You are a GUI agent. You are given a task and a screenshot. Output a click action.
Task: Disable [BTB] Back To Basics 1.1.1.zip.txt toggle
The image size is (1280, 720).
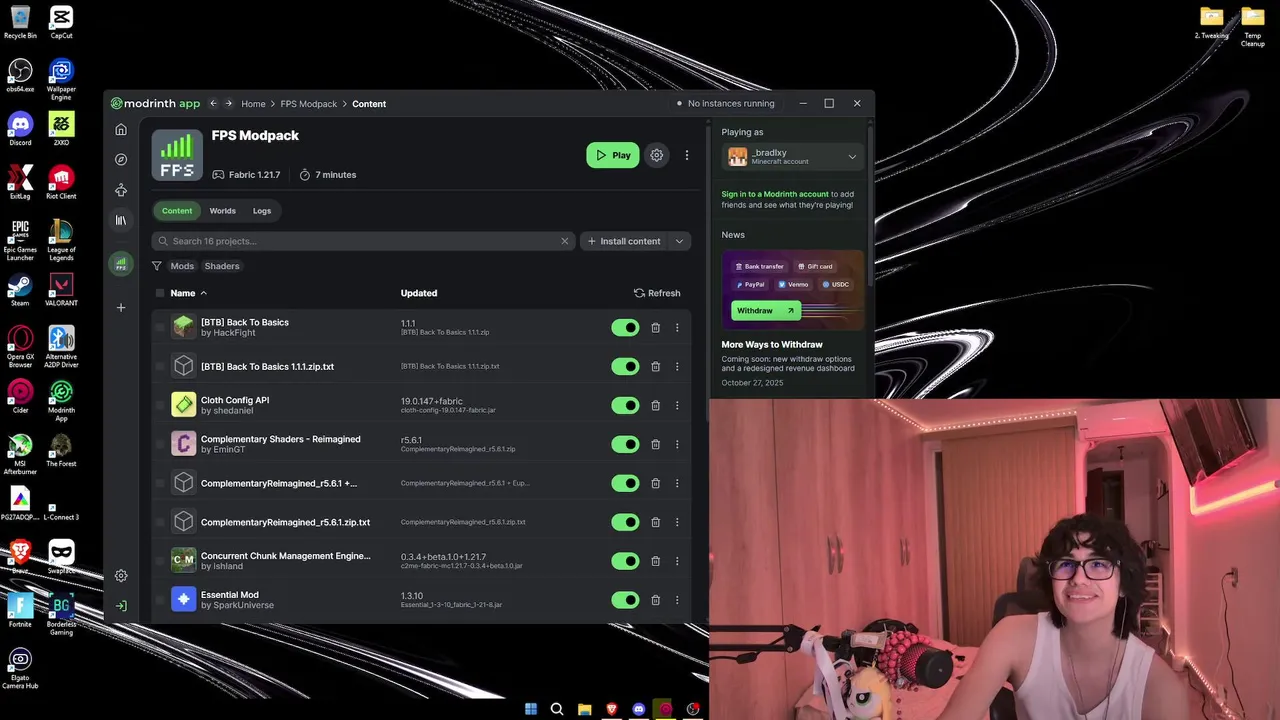(x=625, y=366)
